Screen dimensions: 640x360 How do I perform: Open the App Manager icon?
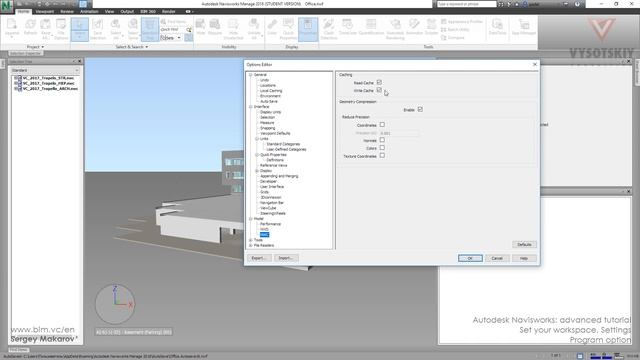tap(524, 27)
